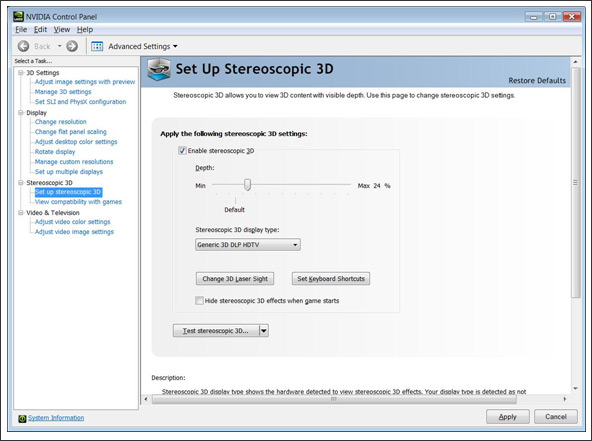Click the Forward arrow icon
Viewport: 592px width, 441px height.
click(72, 46)
